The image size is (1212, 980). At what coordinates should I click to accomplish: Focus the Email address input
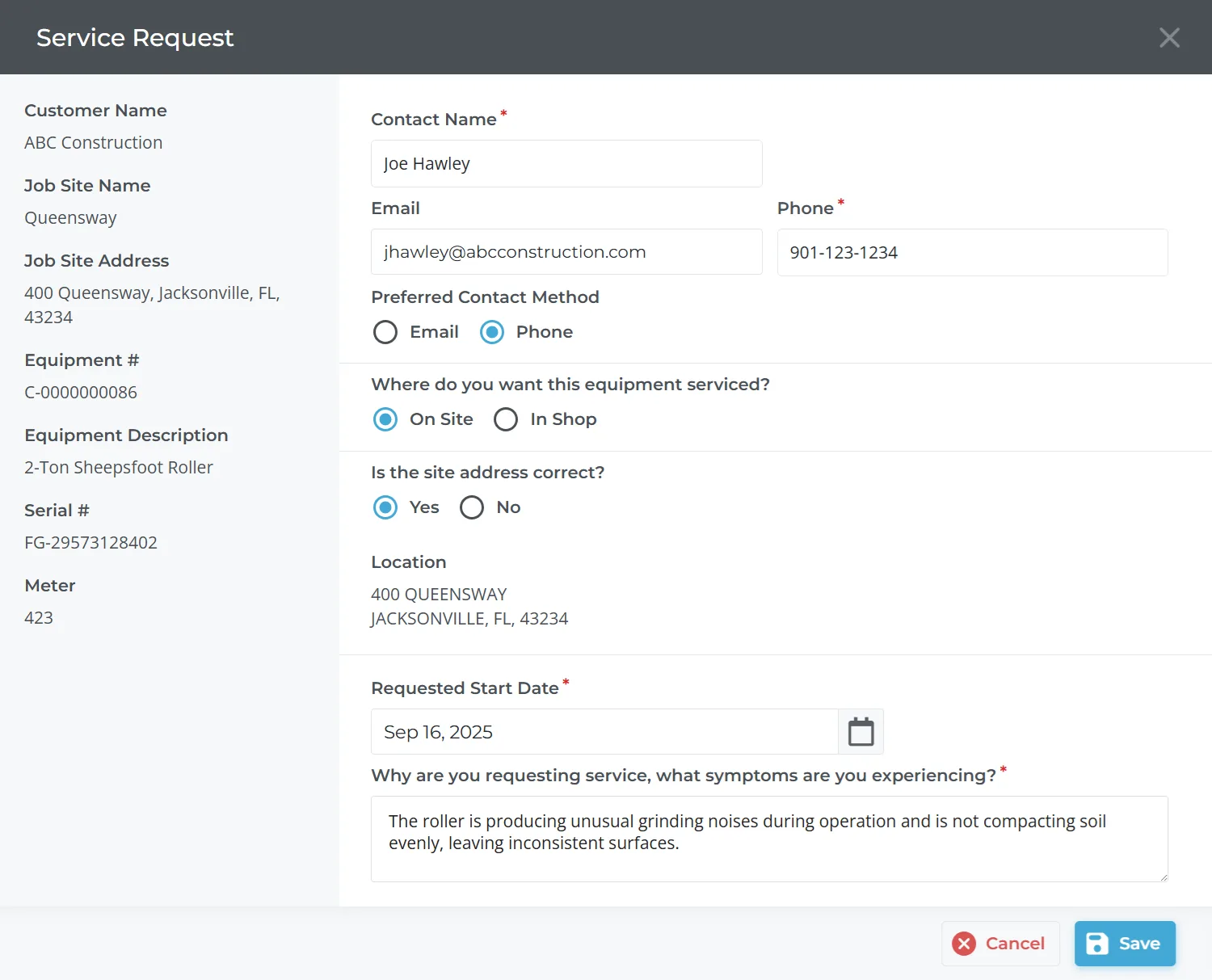pyautogui.click(x=566, y=252)
